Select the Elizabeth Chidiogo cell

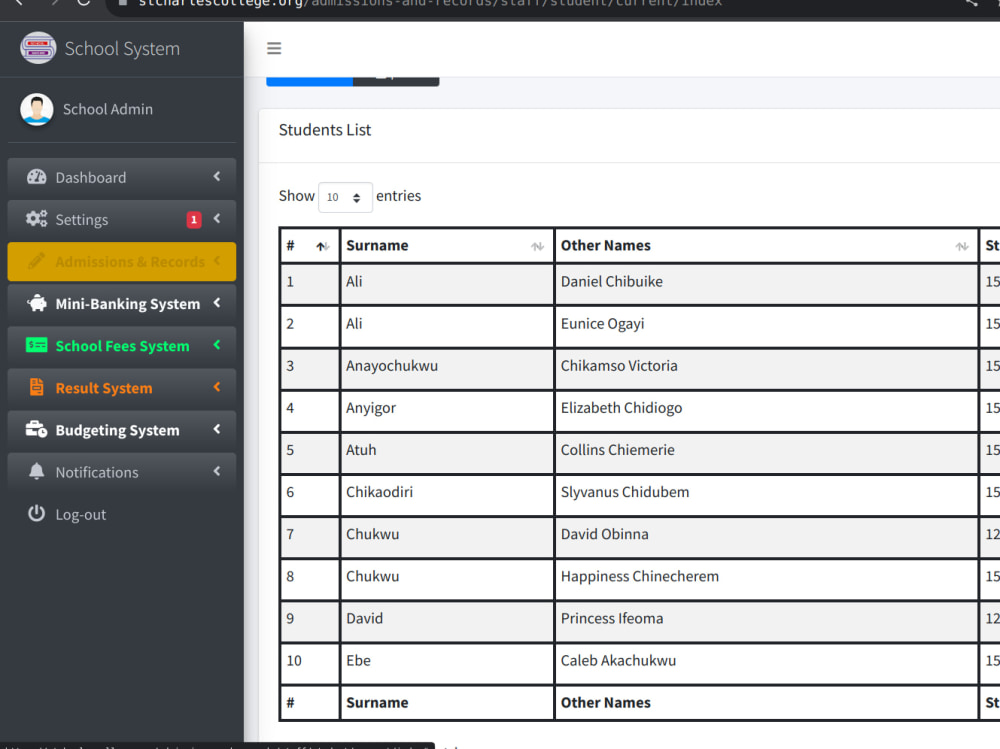click(x=766, y=408)
